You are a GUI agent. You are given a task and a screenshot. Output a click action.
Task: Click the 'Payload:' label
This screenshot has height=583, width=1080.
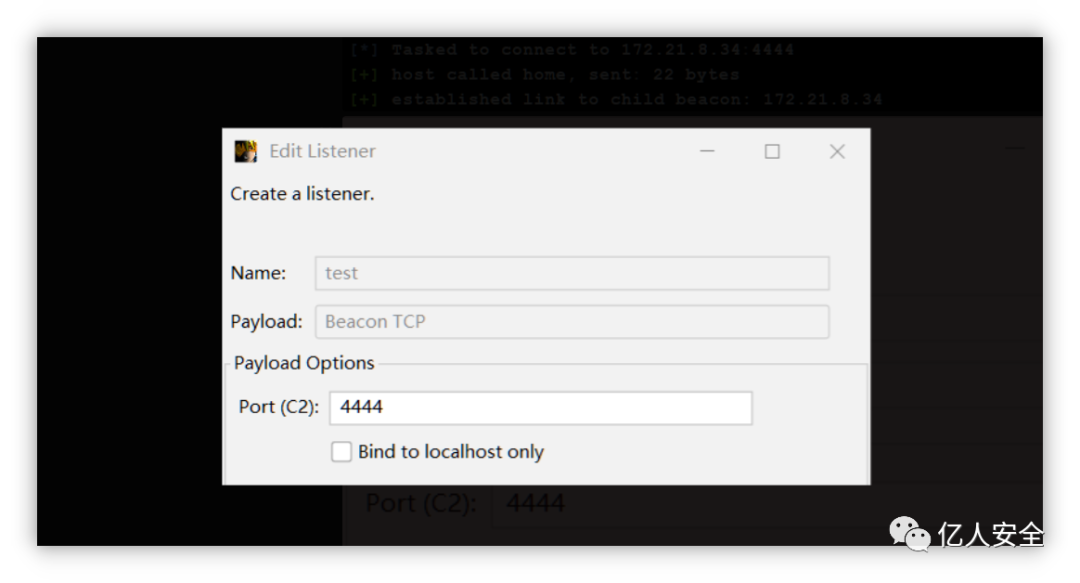point(267,321)
